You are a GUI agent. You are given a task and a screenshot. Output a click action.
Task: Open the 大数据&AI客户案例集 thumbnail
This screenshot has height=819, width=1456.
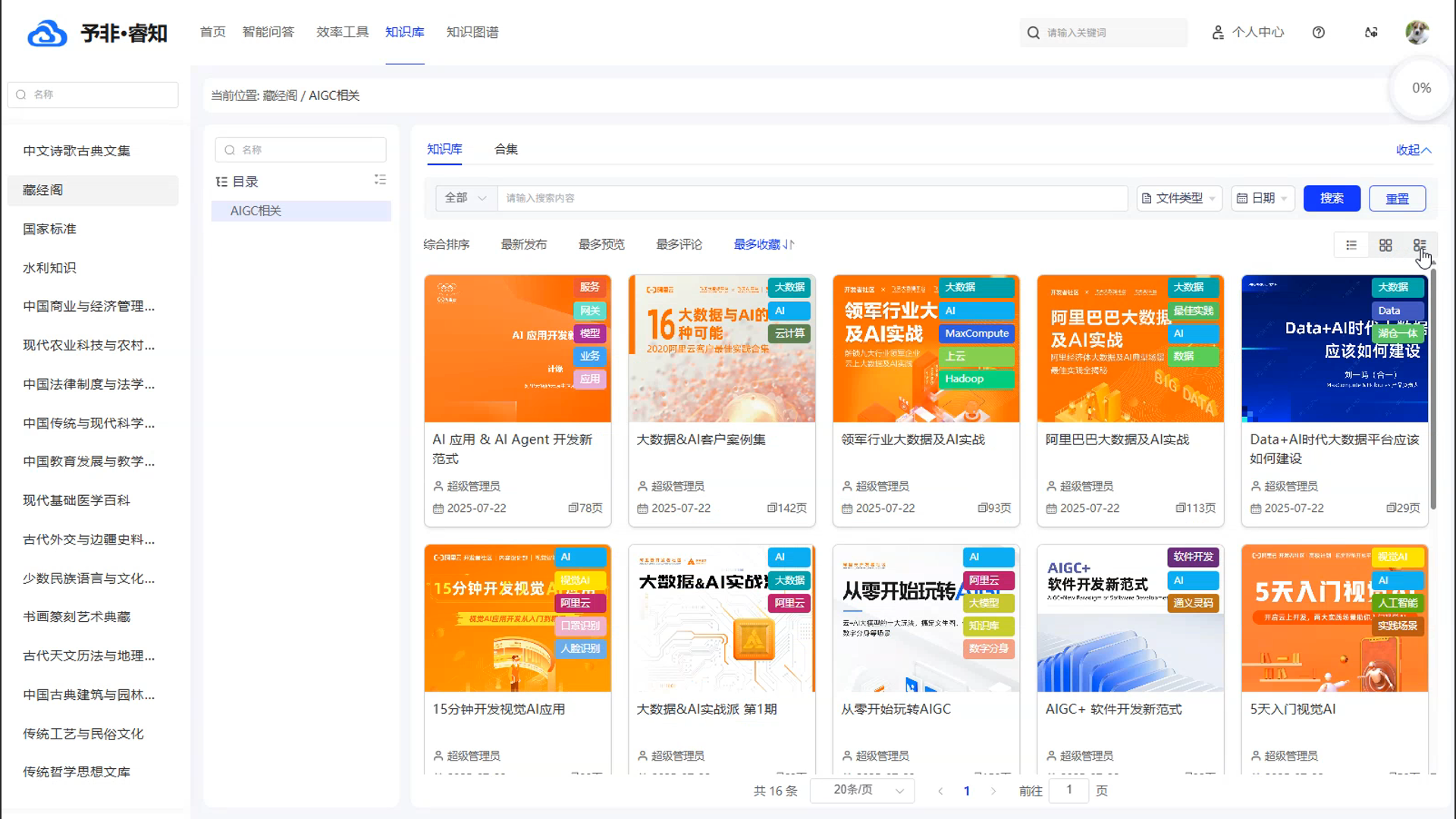pos(721,349)
